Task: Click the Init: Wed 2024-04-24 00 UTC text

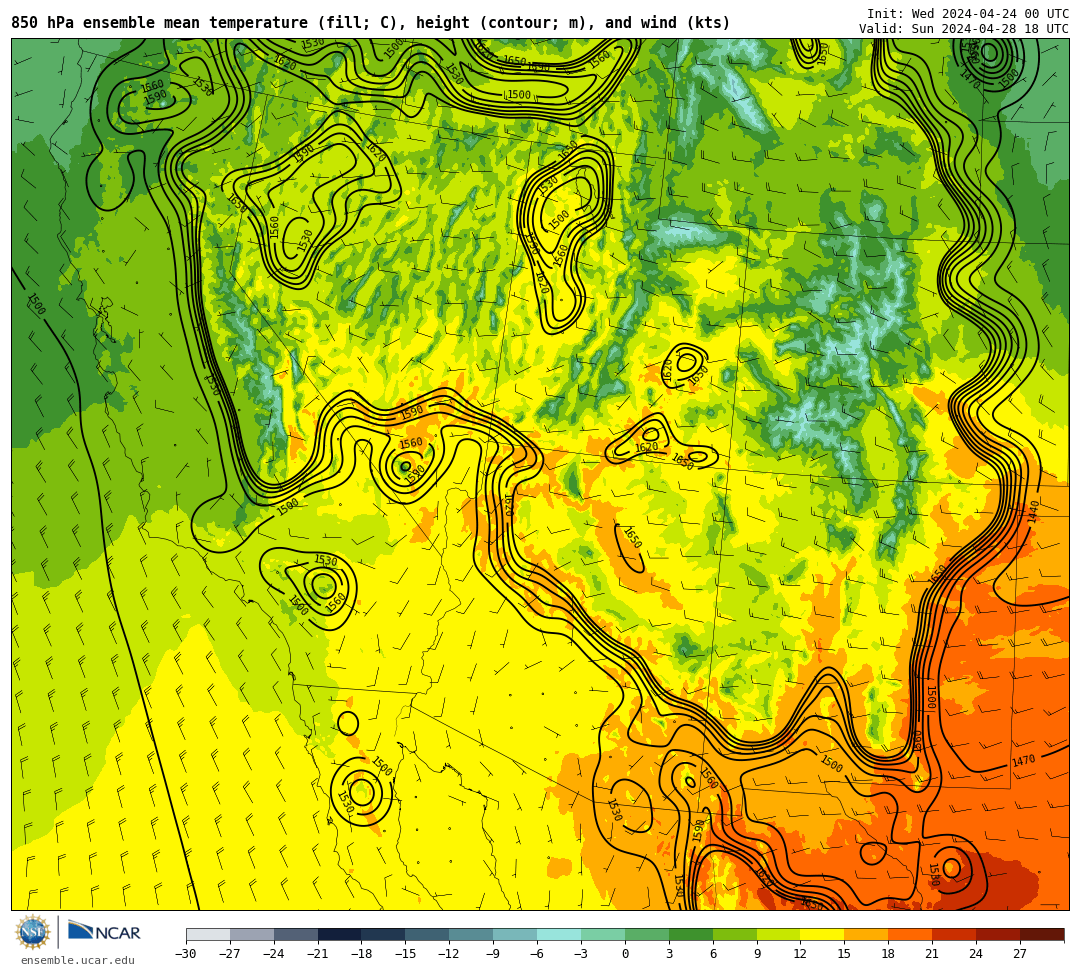Action: [x=968, y=14]
